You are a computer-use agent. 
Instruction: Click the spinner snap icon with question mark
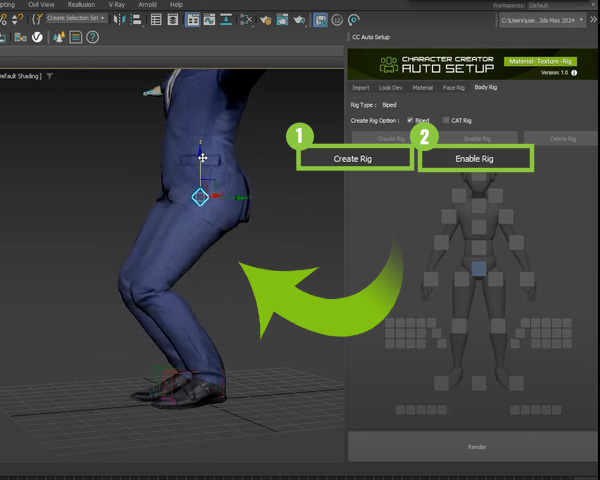(17, 19)
